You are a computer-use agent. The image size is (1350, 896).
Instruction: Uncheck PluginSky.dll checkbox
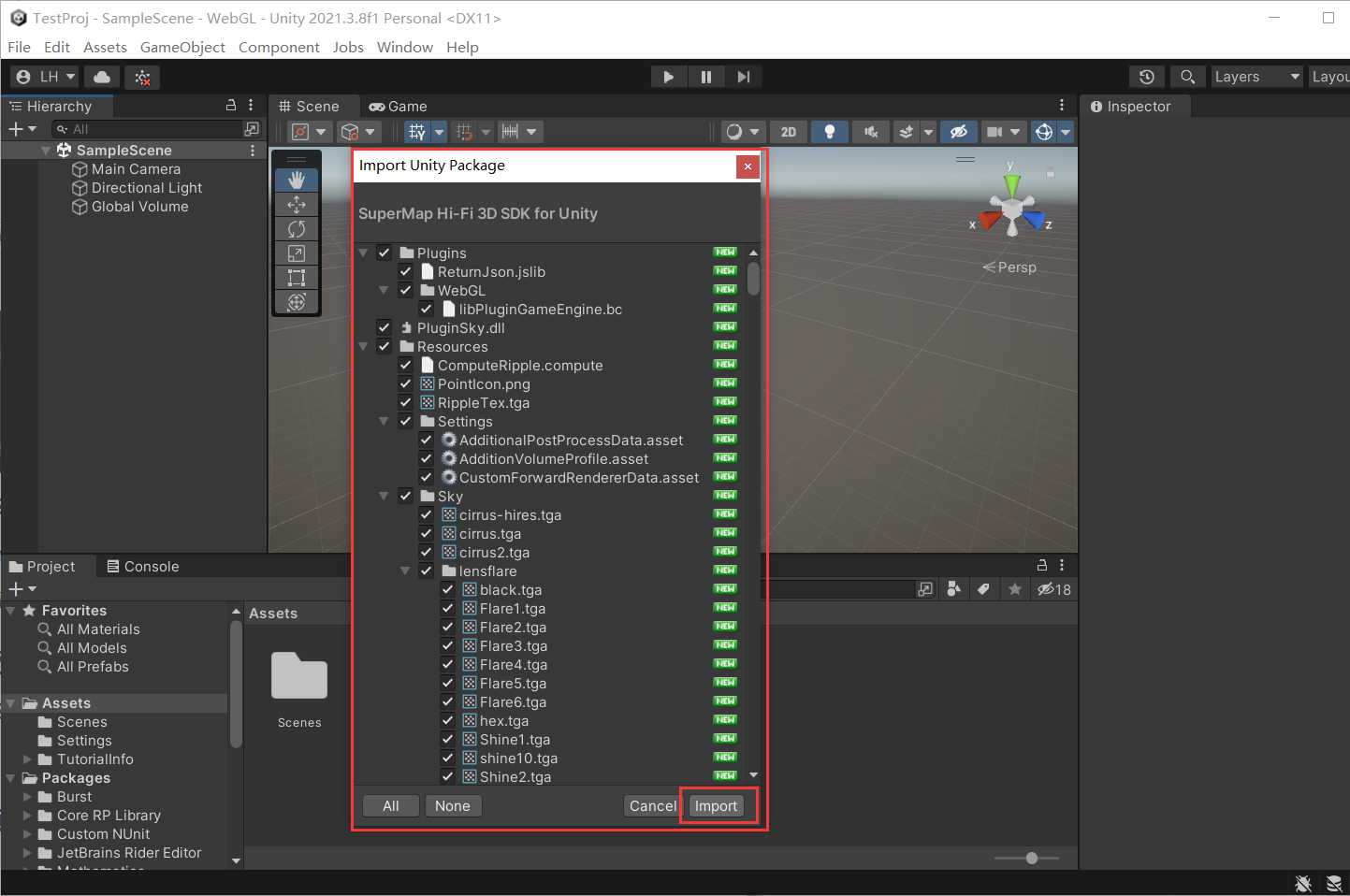point(384,327)
